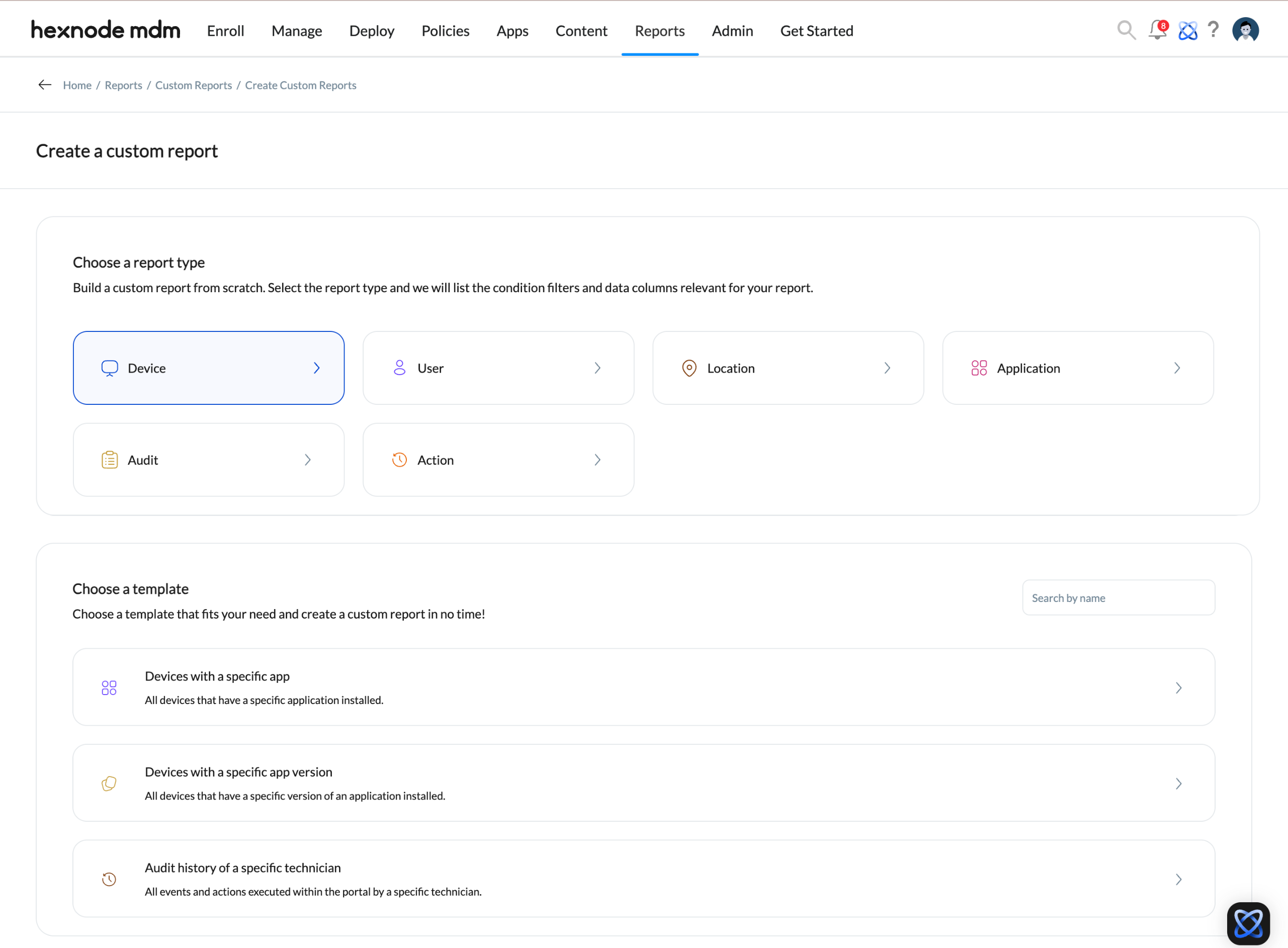Click the technician audit history icon

[x=109, y=879]
